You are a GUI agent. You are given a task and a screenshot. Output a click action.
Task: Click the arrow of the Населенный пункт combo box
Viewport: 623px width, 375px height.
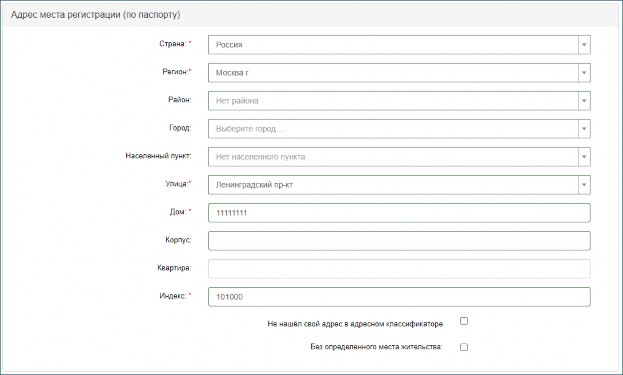coord(584,157)
